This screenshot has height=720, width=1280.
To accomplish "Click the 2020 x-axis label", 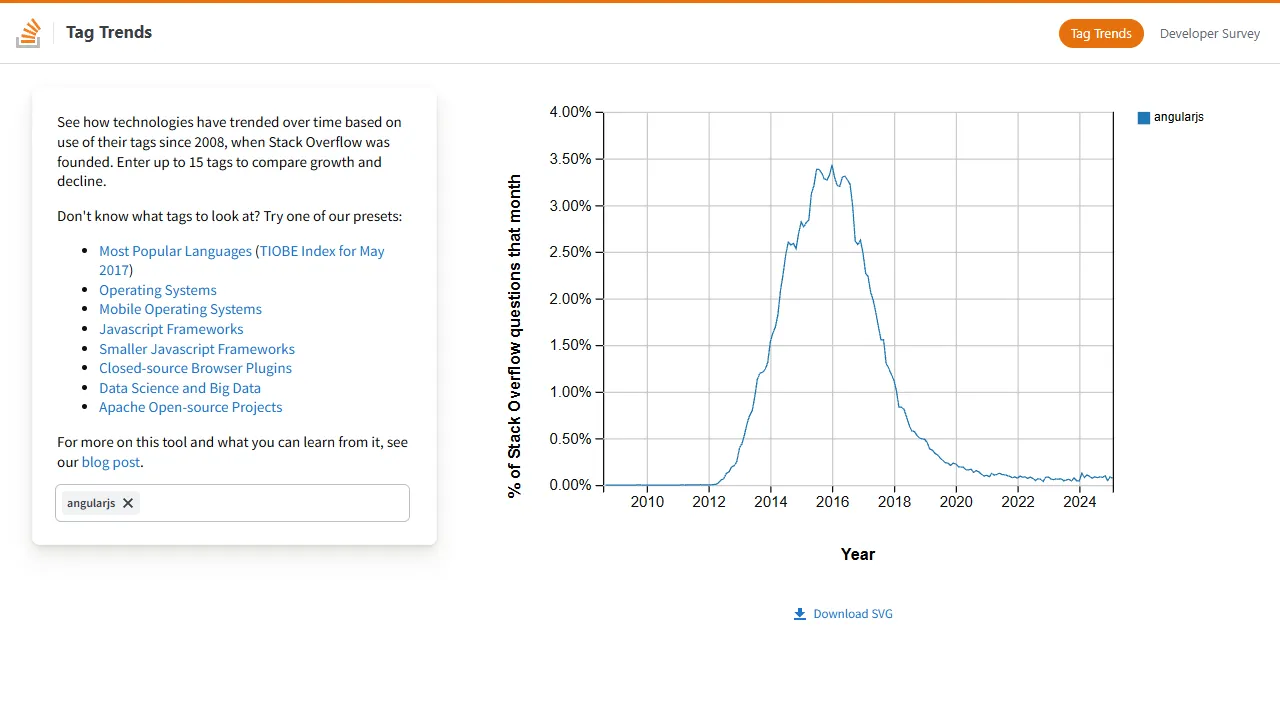I will coord(956,502).
